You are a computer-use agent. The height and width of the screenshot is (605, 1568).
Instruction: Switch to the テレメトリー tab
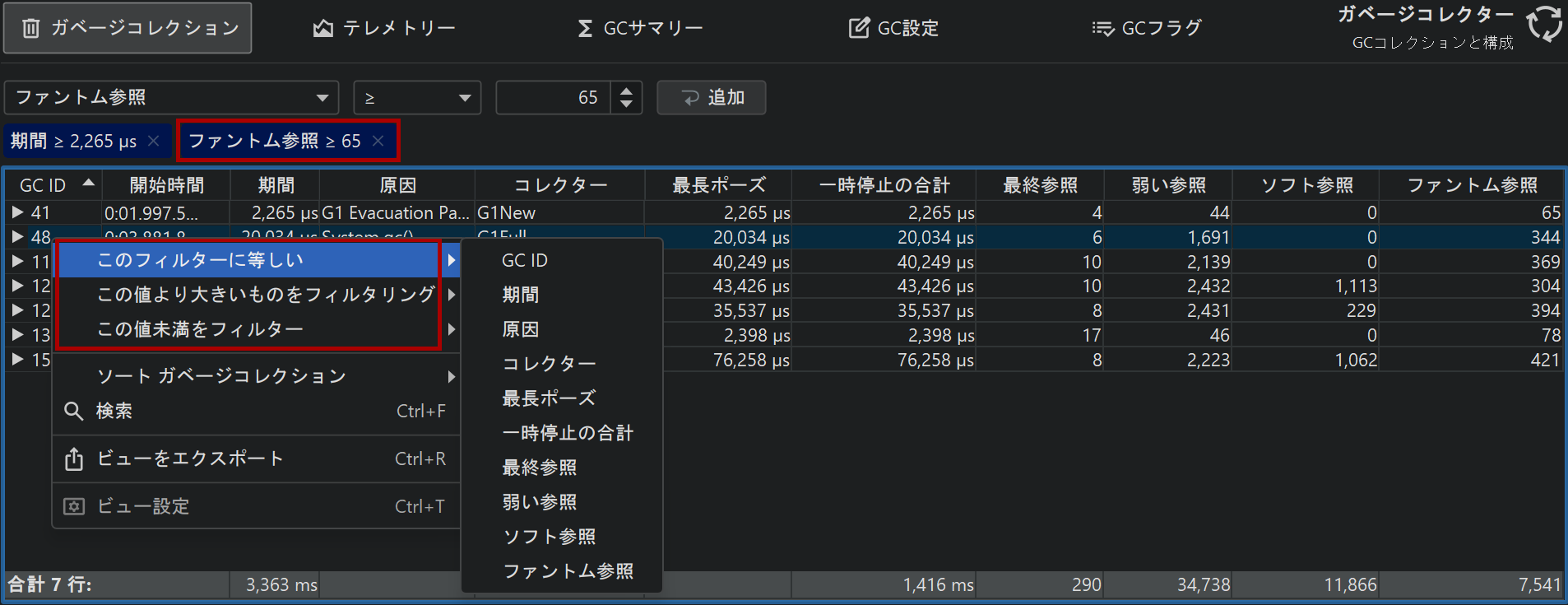coord(384,29)
